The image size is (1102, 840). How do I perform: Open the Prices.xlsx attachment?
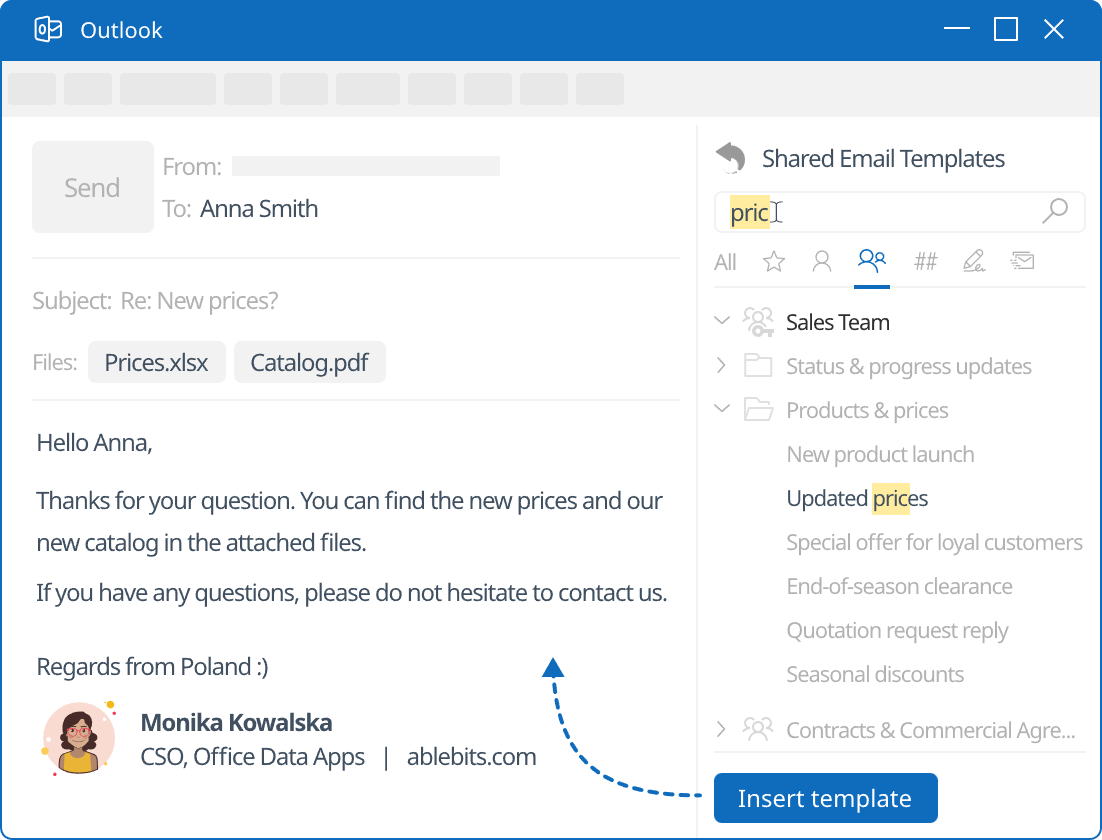156,362
